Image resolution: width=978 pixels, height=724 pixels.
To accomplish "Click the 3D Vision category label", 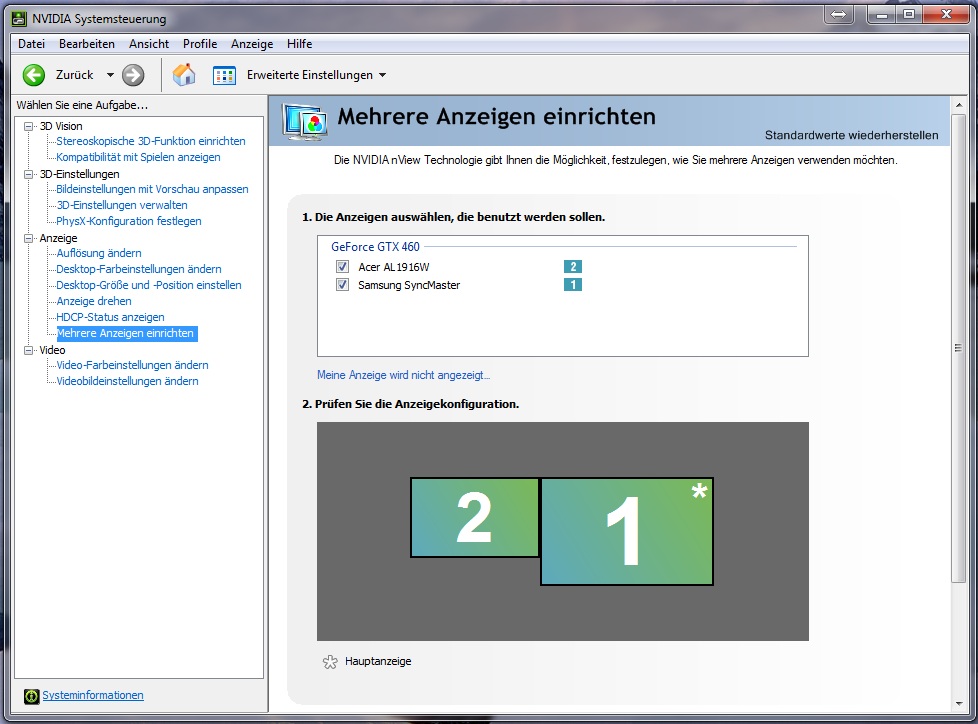I will pyautogui.click(x=61, y=126).
